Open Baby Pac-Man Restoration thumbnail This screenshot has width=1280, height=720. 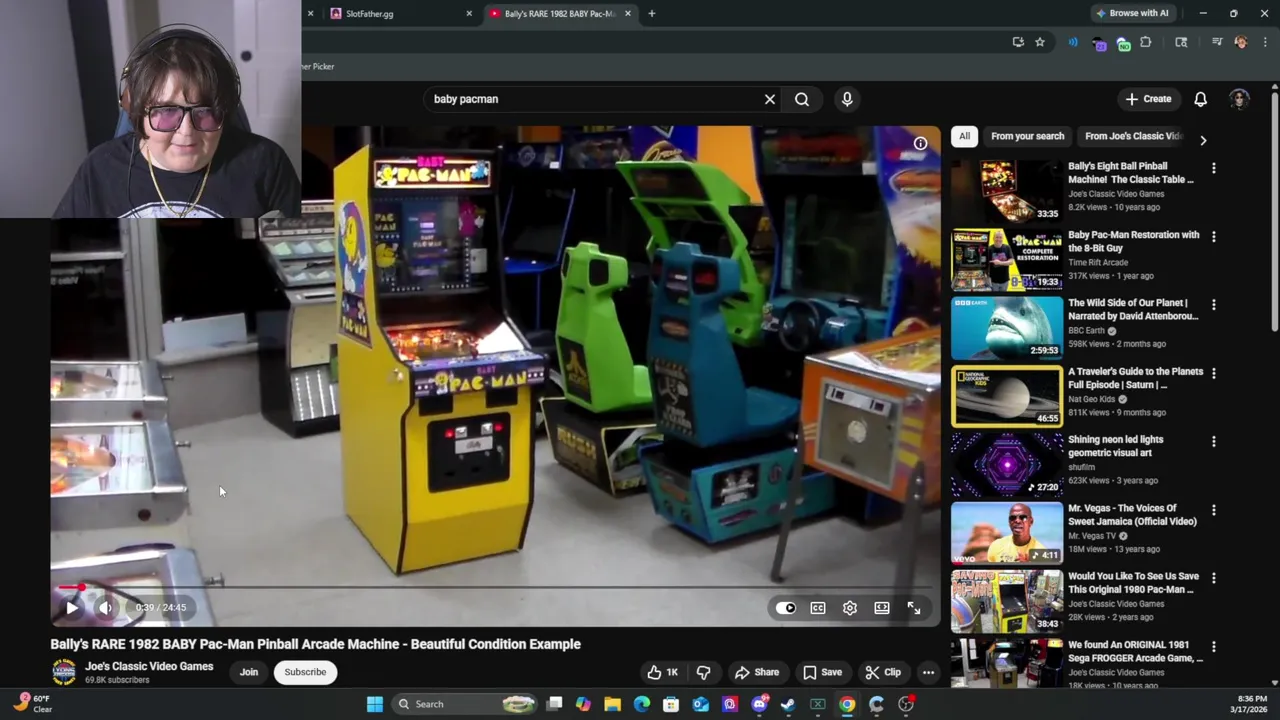click(1007, 259)
